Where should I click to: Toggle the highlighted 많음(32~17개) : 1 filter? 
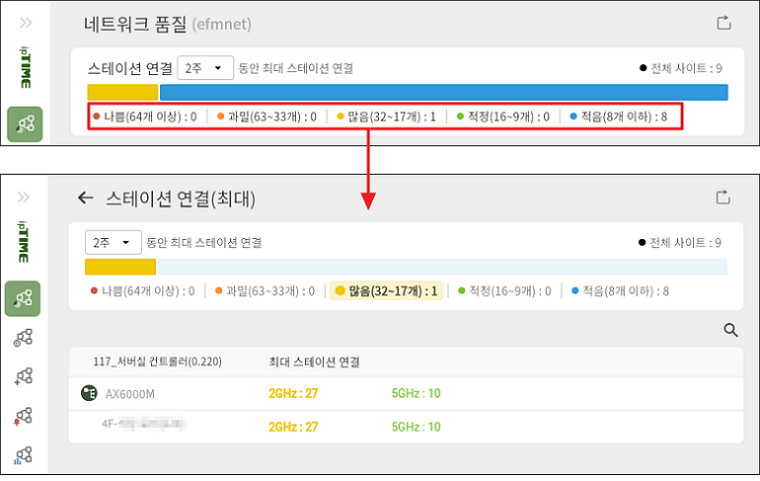(386, 291)
